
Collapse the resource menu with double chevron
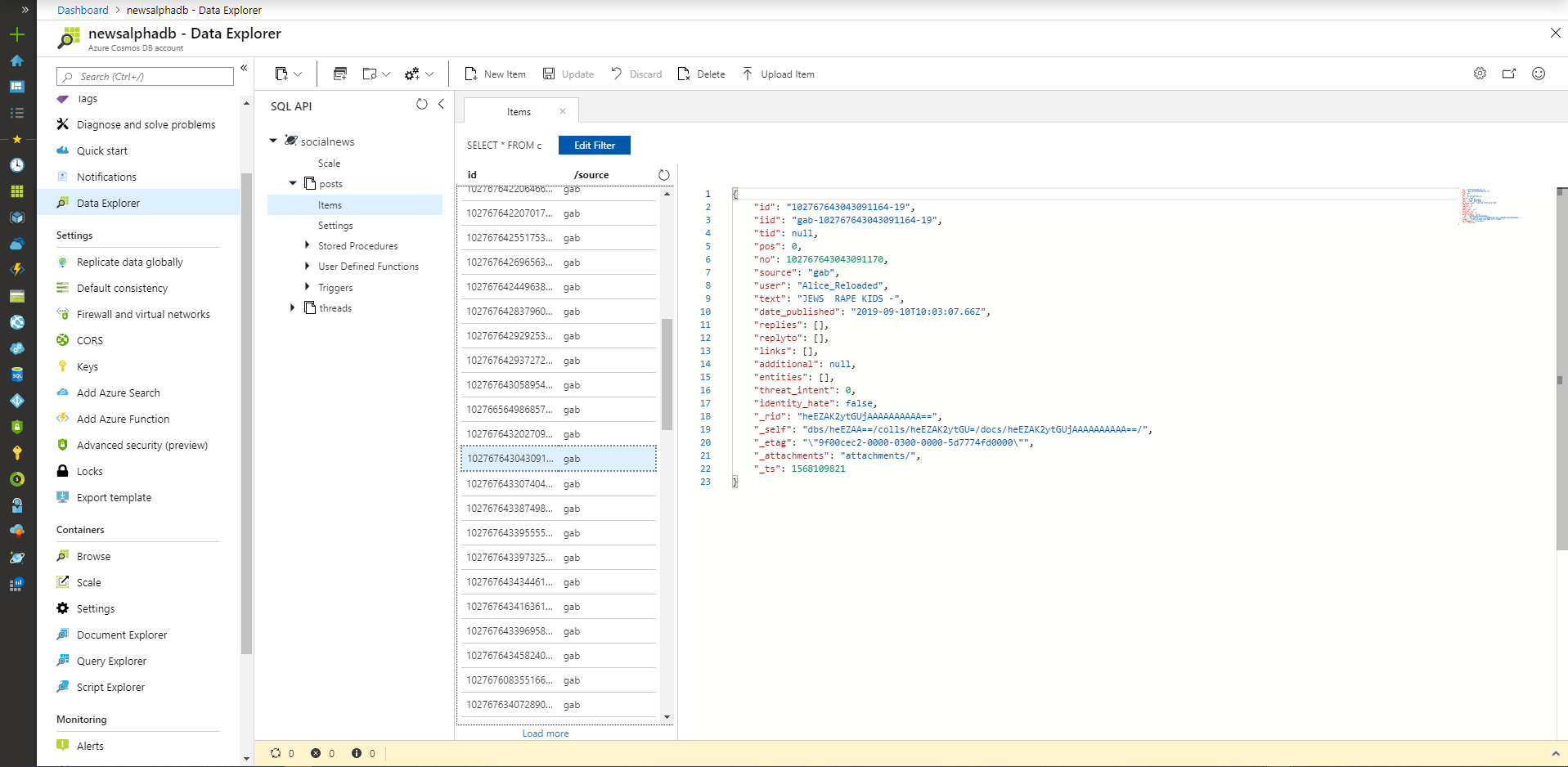click(x=244, y=68)
